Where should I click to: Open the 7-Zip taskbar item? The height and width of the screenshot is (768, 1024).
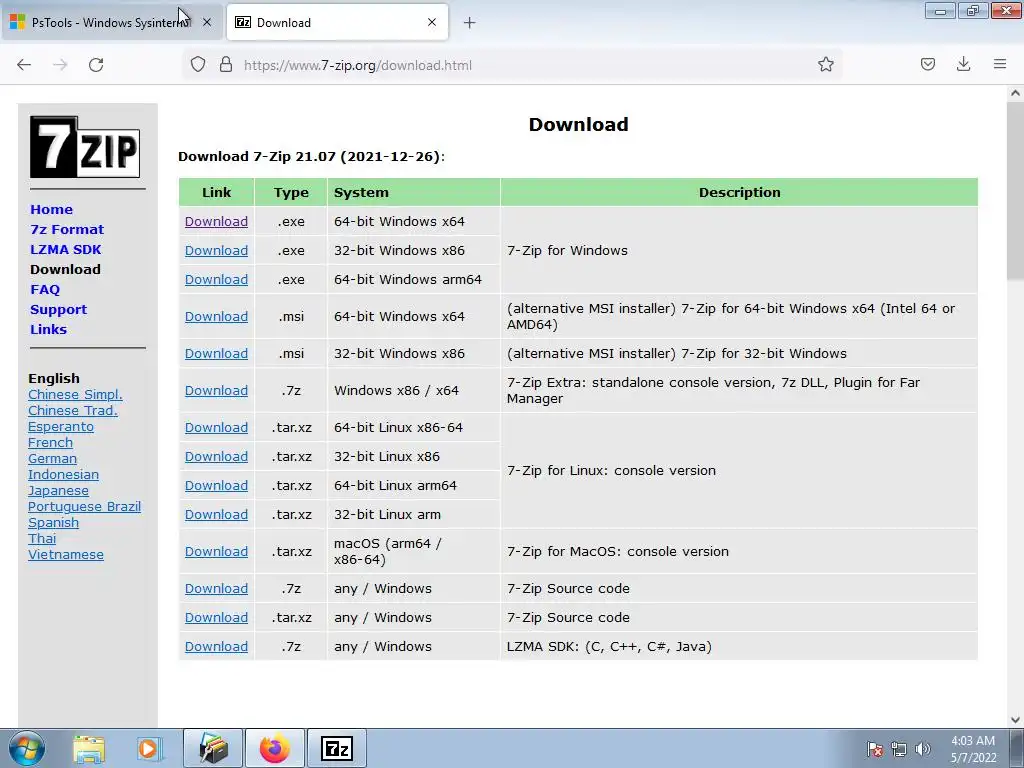pos(337,748)
